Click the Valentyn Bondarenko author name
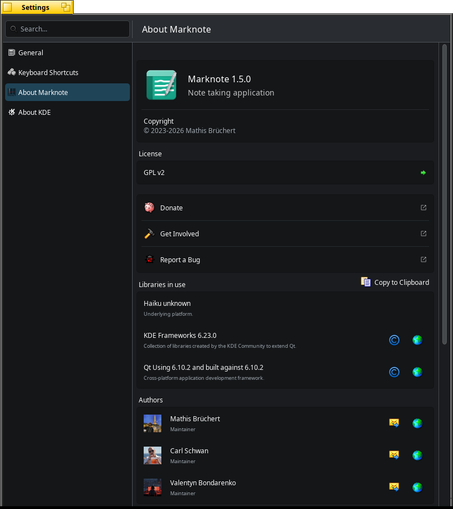The height and width of the screenshot is (509, 453). click(x=203, y=483)
